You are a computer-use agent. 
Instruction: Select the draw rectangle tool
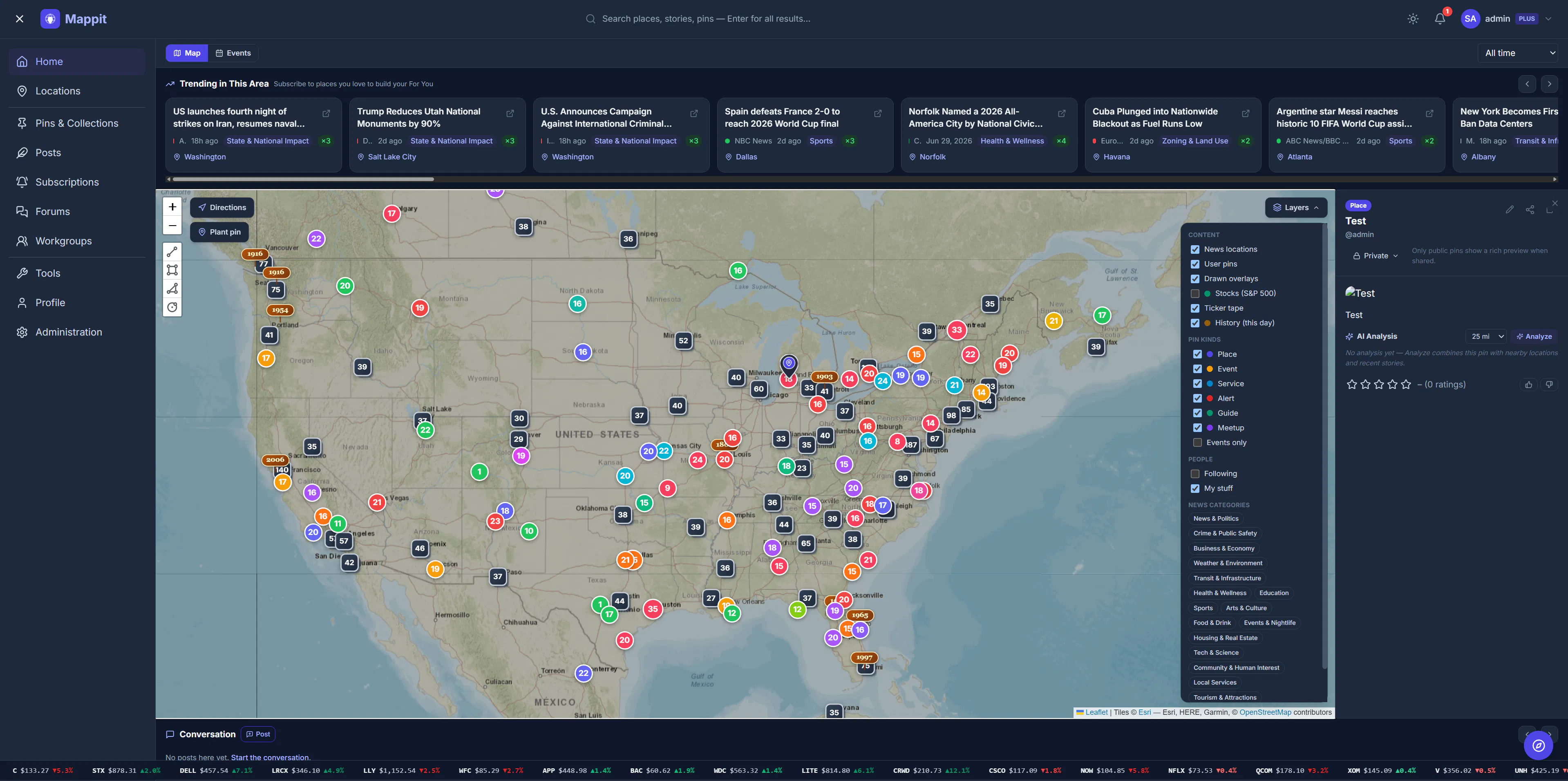(x=172, y=270)
